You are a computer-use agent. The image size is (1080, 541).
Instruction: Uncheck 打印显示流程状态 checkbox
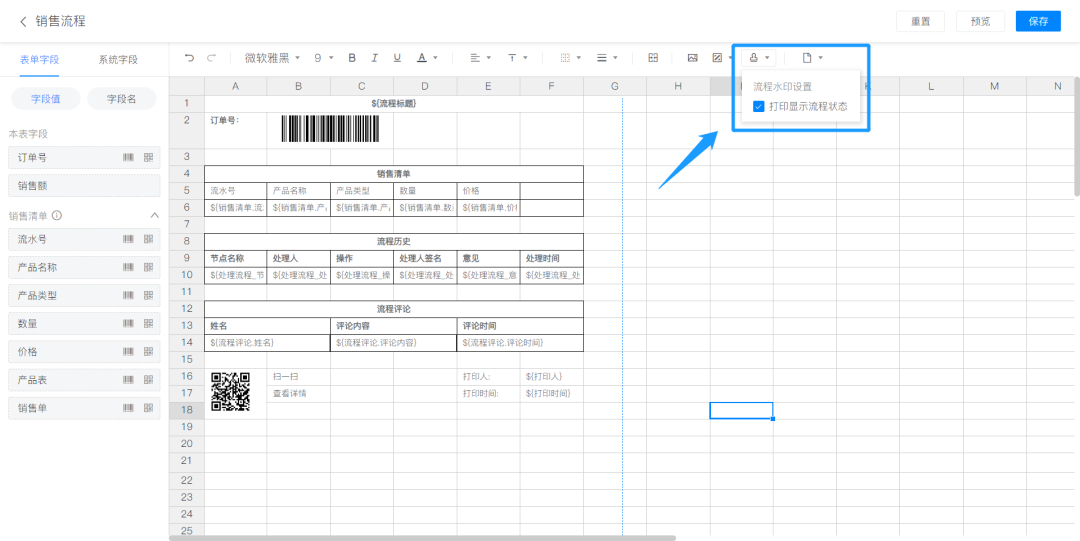coord(758,107)
